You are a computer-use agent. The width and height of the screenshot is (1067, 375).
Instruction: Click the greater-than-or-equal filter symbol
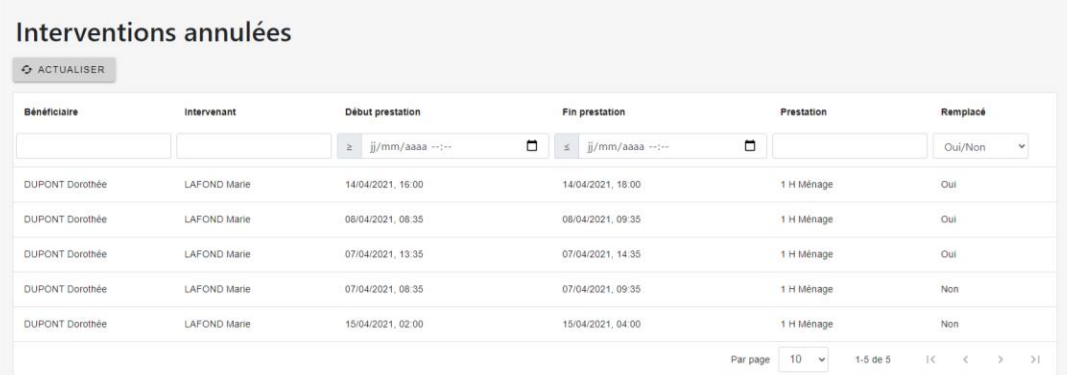click(349, 146)
